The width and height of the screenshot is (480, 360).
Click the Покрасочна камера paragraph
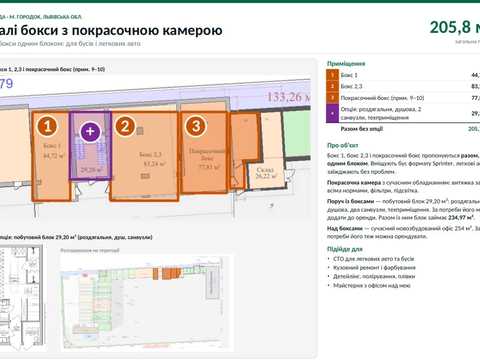point(403,187)
